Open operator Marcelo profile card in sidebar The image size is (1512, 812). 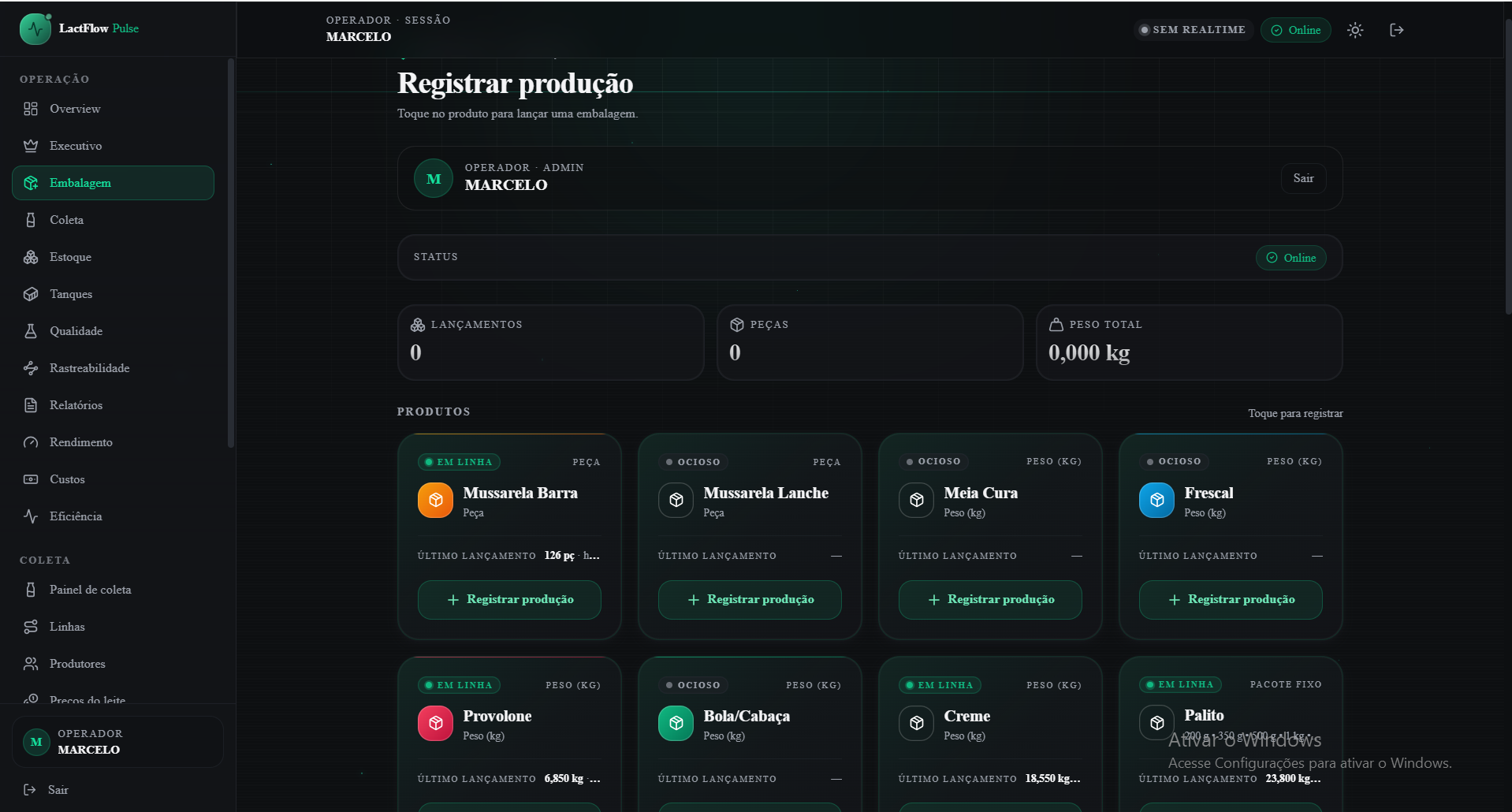coord(117,742)
